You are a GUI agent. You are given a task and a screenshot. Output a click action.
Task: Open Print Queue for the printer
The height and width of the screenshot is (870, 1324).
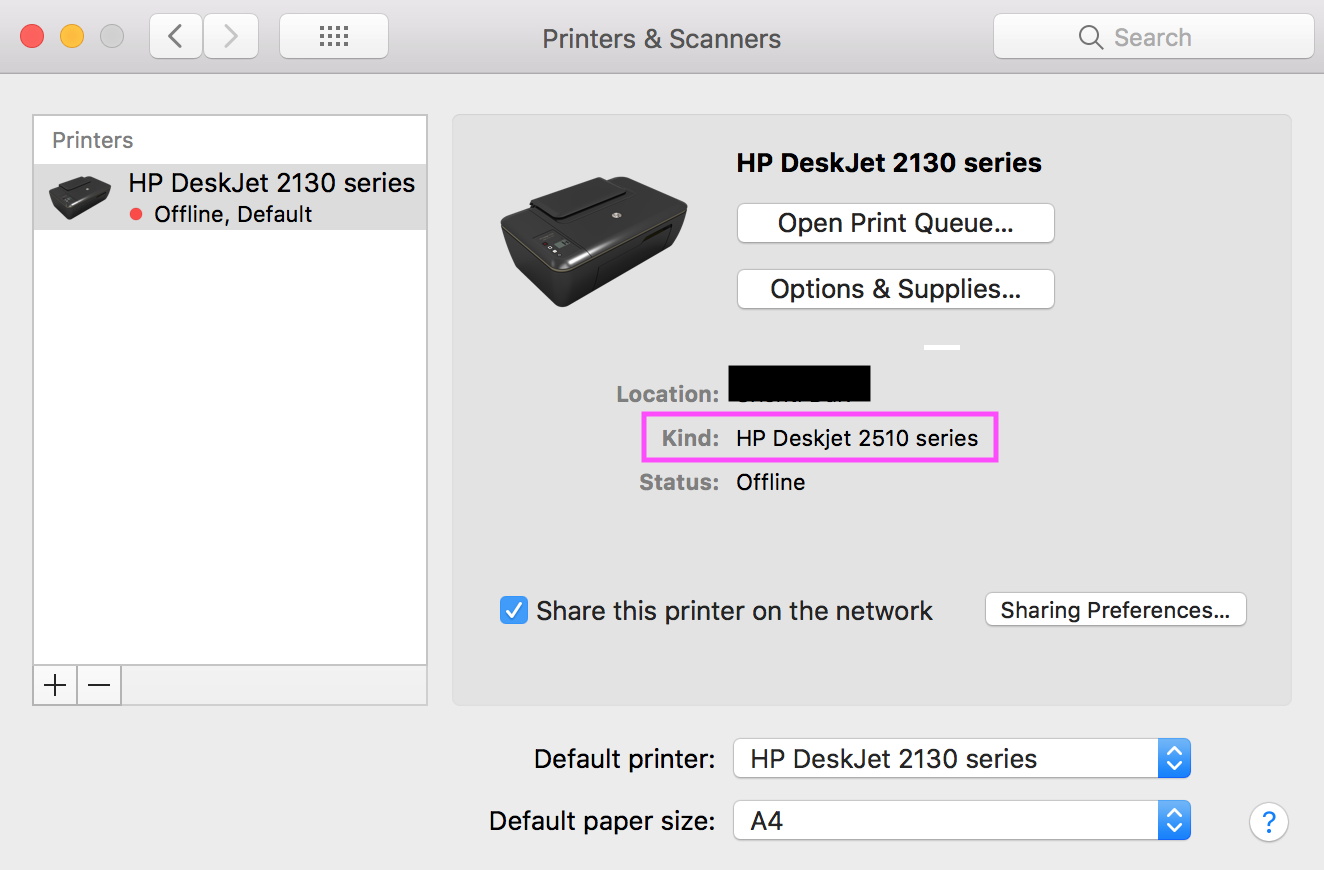896,223
